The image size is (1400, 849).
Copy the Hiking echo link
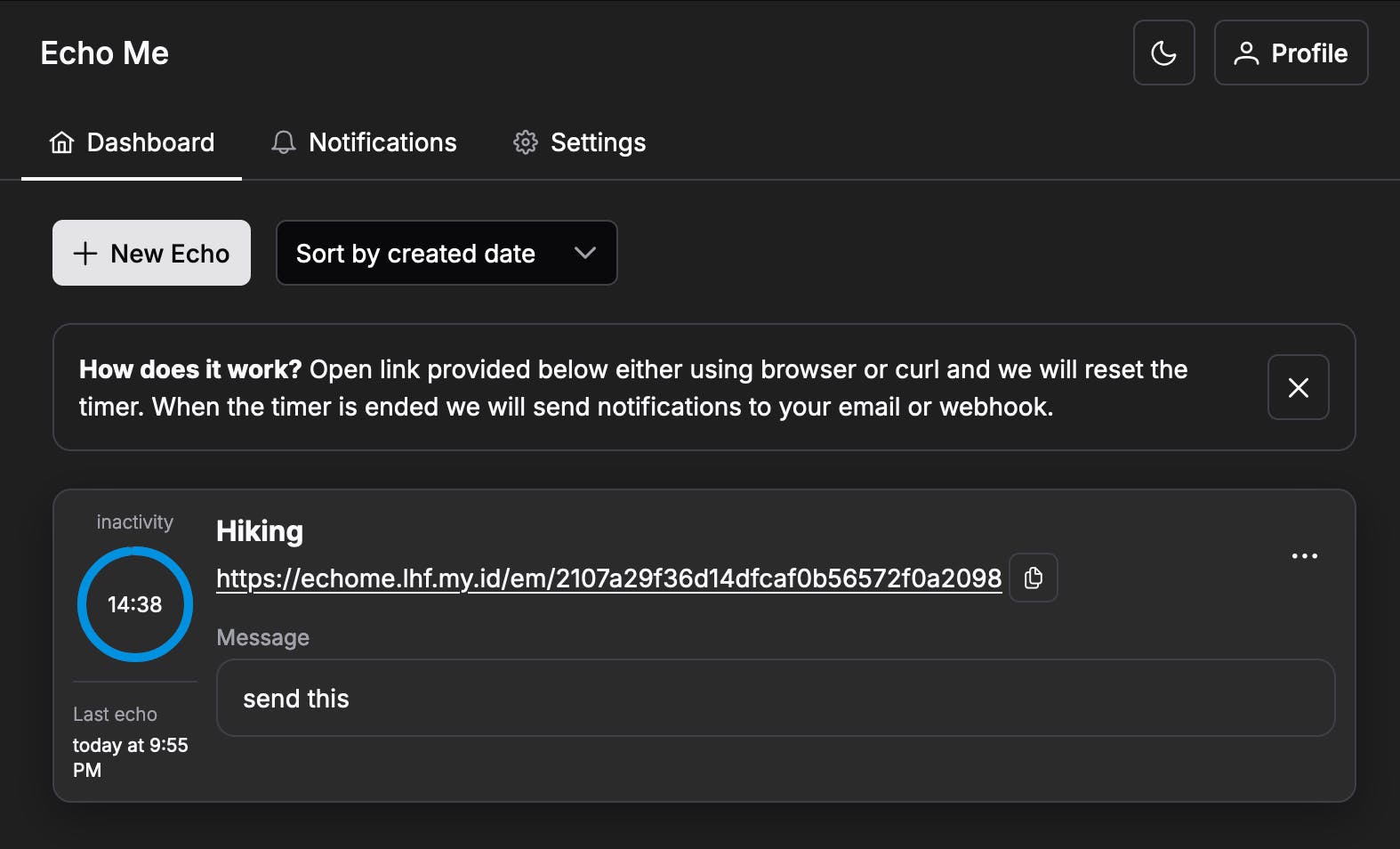click(x=1034, y=578)
